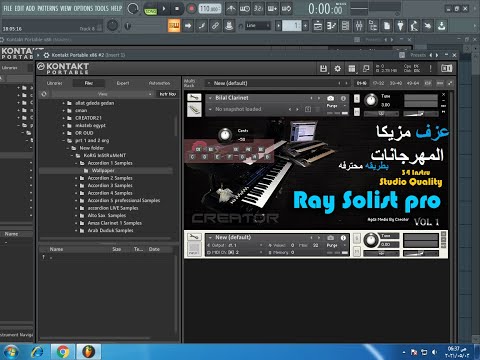This screenshot has height=360, width=480.
Task: Expand the Accordion 2 Samples folder
Action: tap(76, 178)
